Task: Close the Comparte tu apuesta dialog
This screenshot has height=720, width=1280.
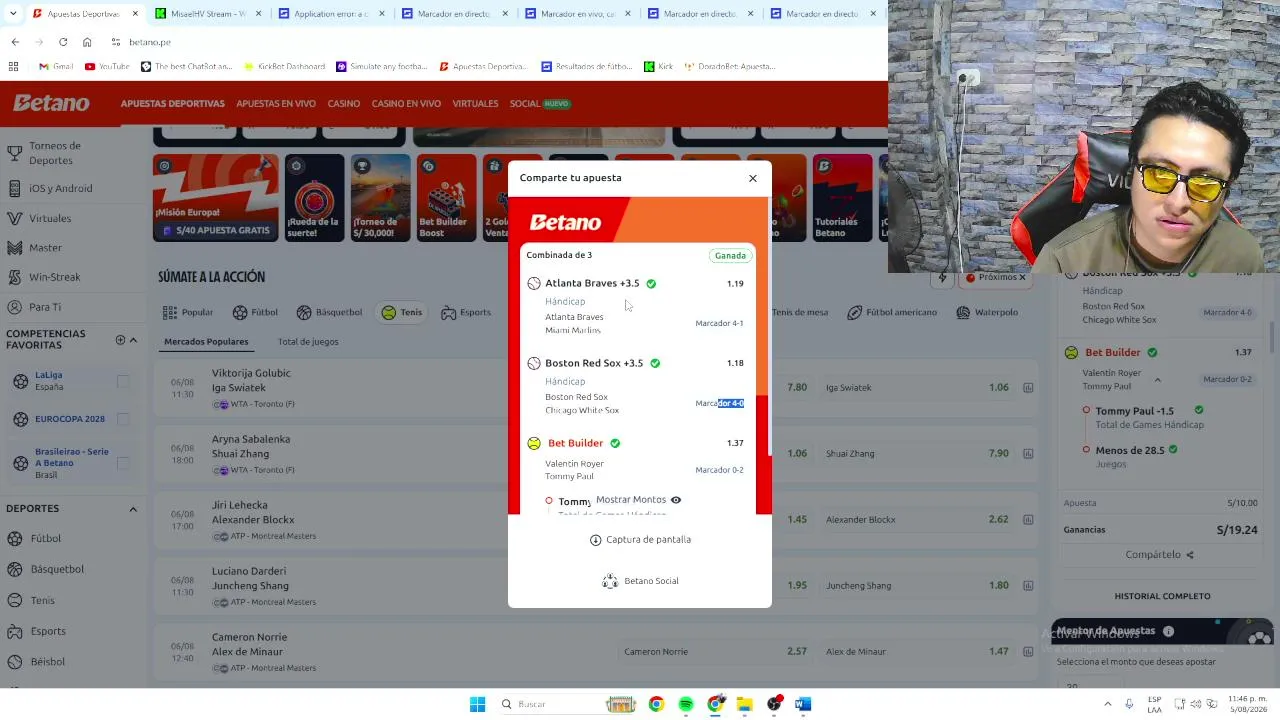Action: [x=753, y=178]
